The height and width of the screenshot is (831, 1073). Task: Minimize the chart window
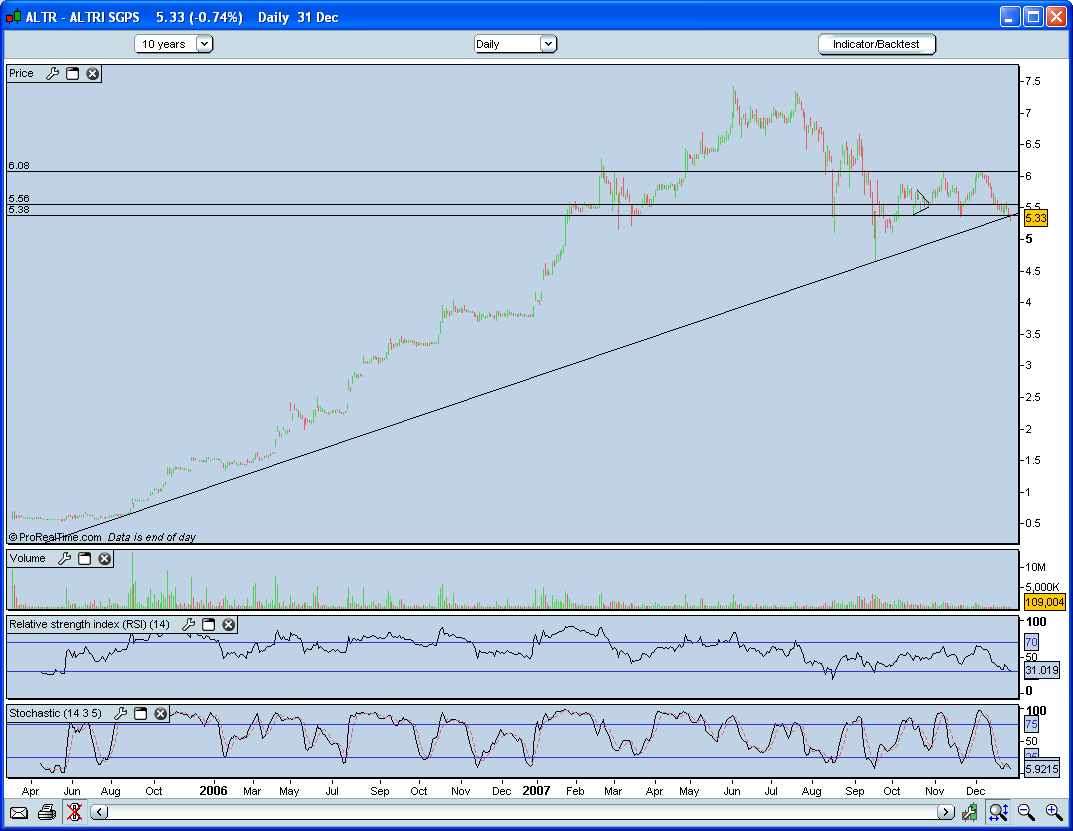pyautogui.click(x=1010, y=17)
